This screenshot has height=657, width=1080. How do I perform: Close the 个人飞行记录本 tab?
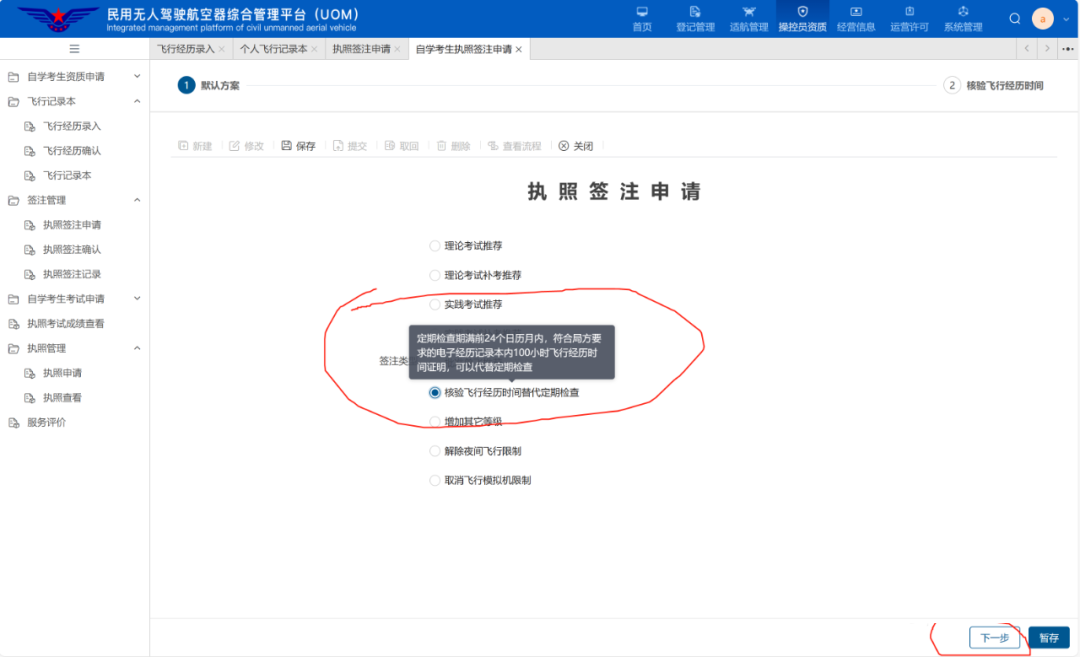pyautogui.click(x=314, y=50)
